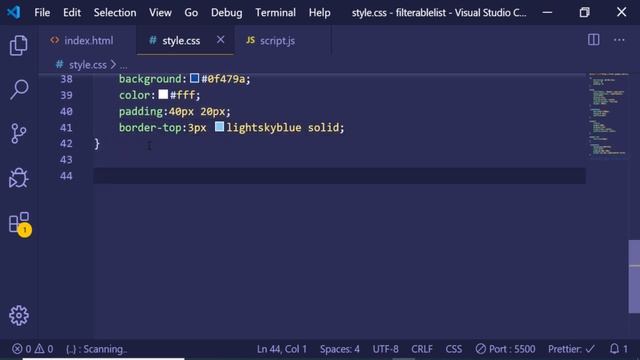Open the #fff white color swatch

pos(163,94)
